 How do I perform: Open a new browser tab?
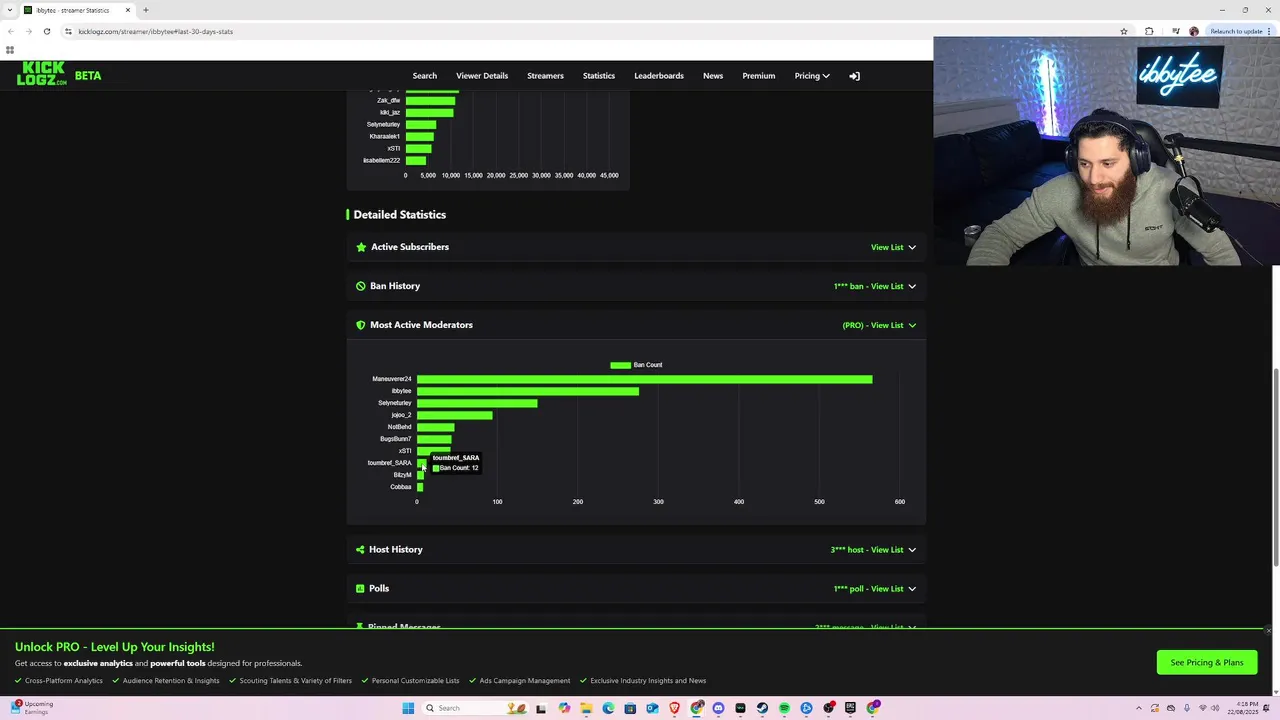point(146,10)
